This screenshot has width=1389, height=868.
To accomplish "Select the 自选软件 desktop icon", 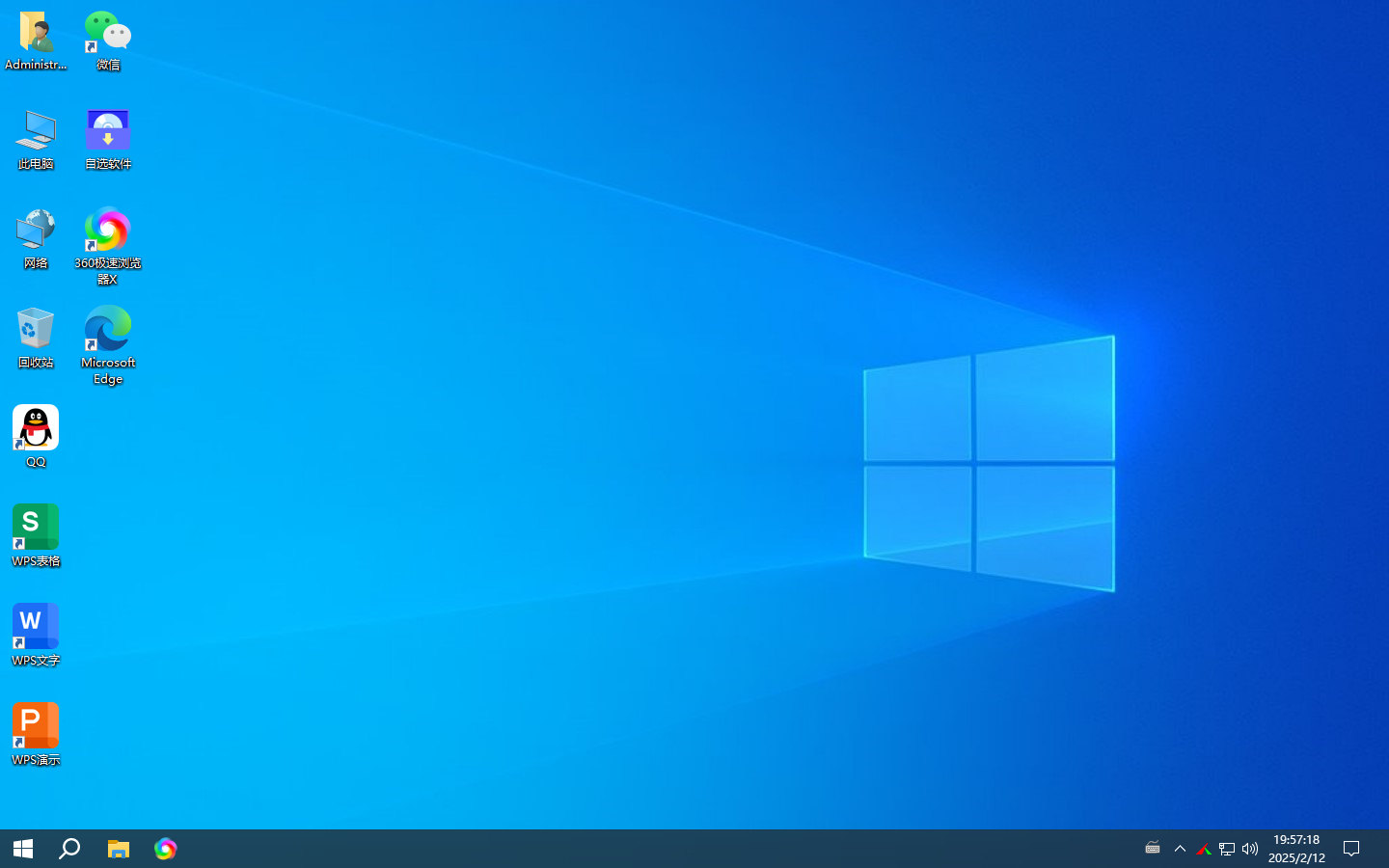I will (x=108, y=141).
